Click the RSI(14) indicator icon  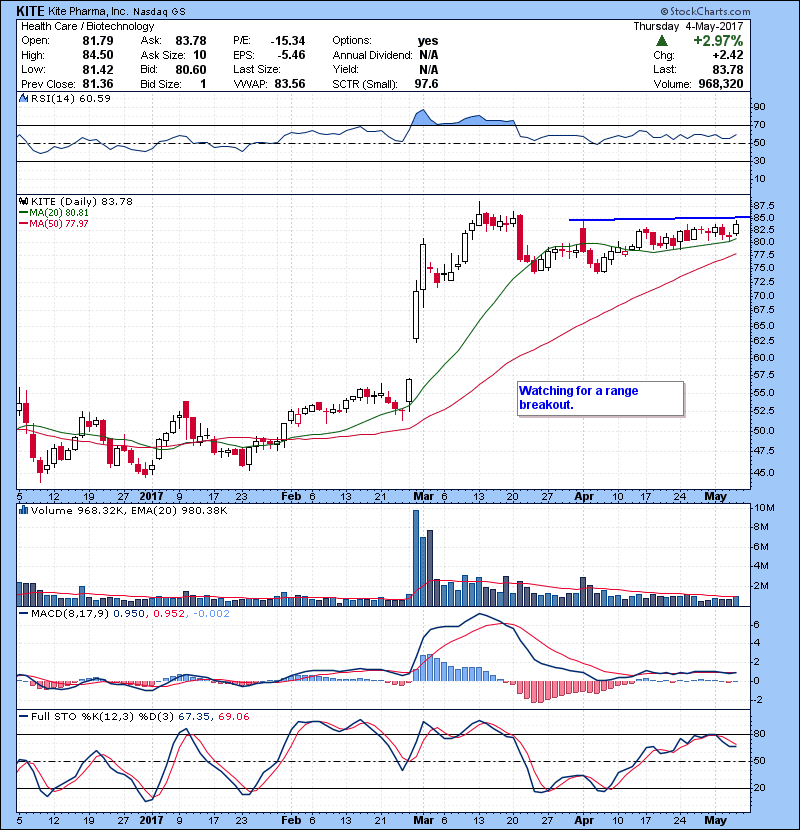tap(23, 98)
